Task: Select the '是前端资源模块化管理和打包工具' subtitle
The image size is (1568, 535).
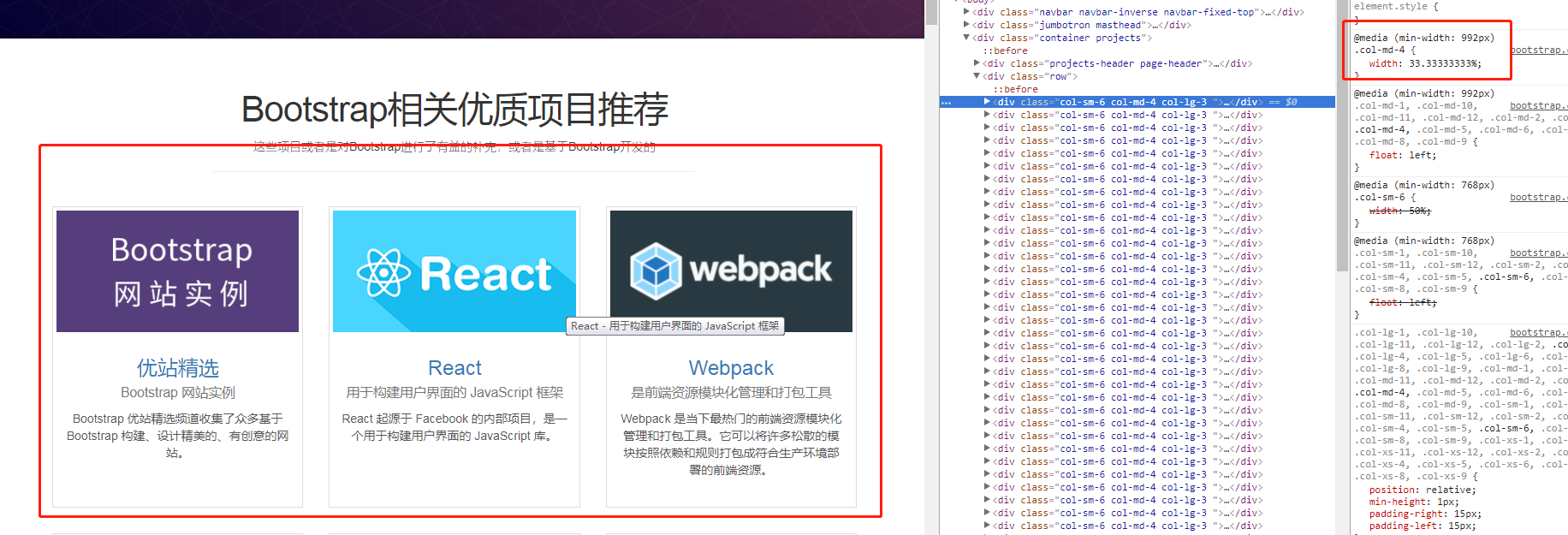Action: (x=731, y=393)
